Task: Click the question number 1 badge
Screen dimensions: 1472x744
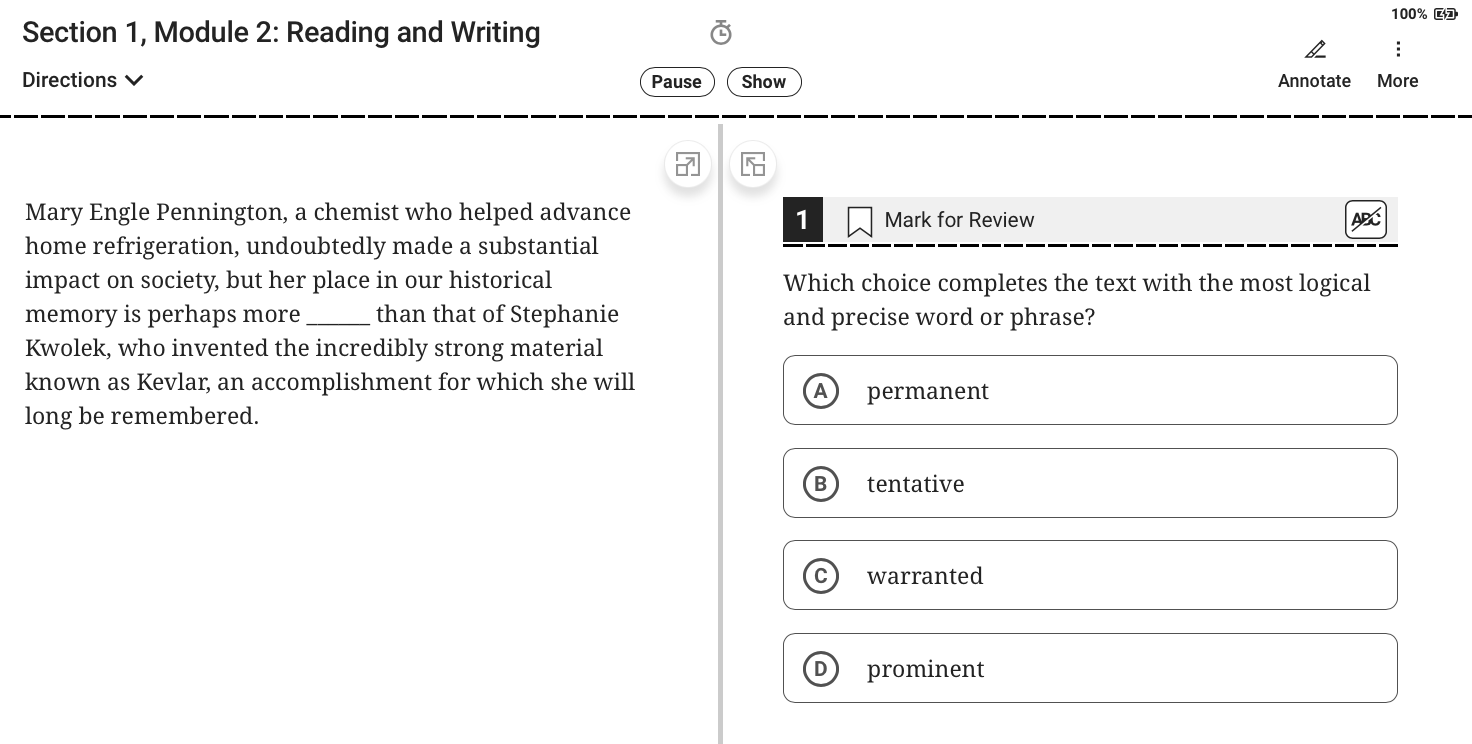Action: pyautogui.click(x=802, y=220)
